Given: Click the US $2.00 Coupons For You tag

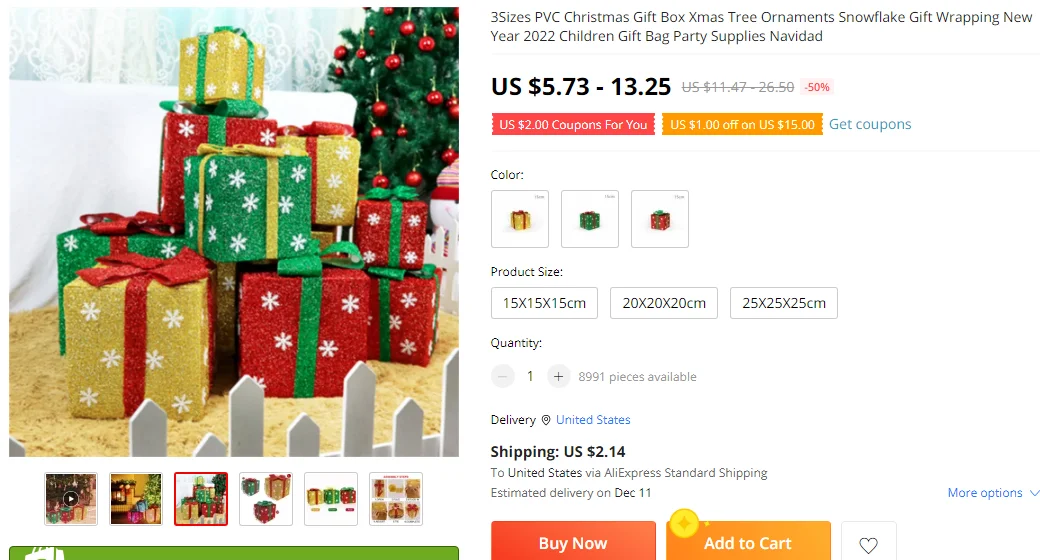Looking at the screenshot, I should point(573,124).
